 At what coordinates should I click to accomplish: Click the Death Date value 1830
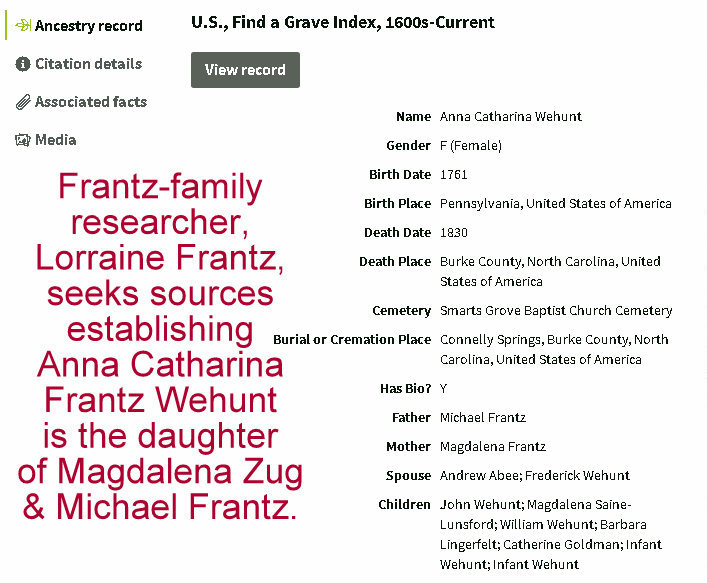454,233
